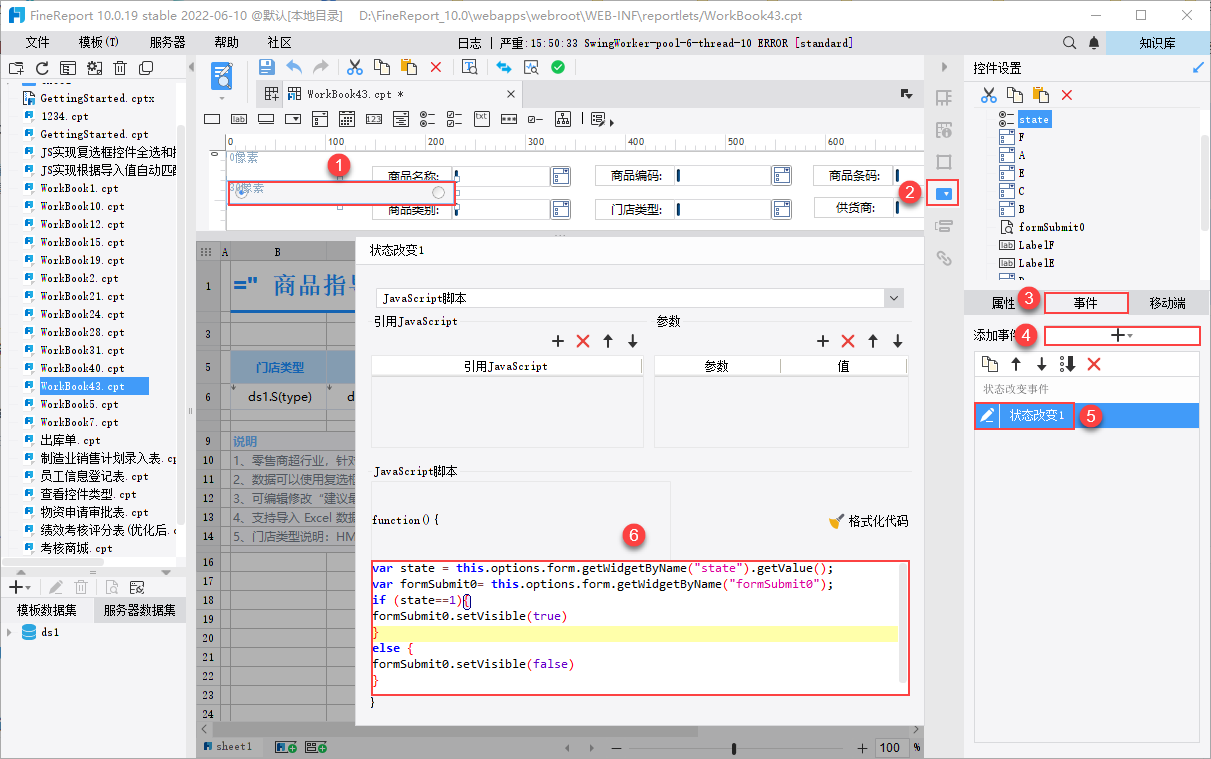Select the label 'lab' widget in widget bar
This screenshot has height=759, width=1211.
[x=238, y=119]
